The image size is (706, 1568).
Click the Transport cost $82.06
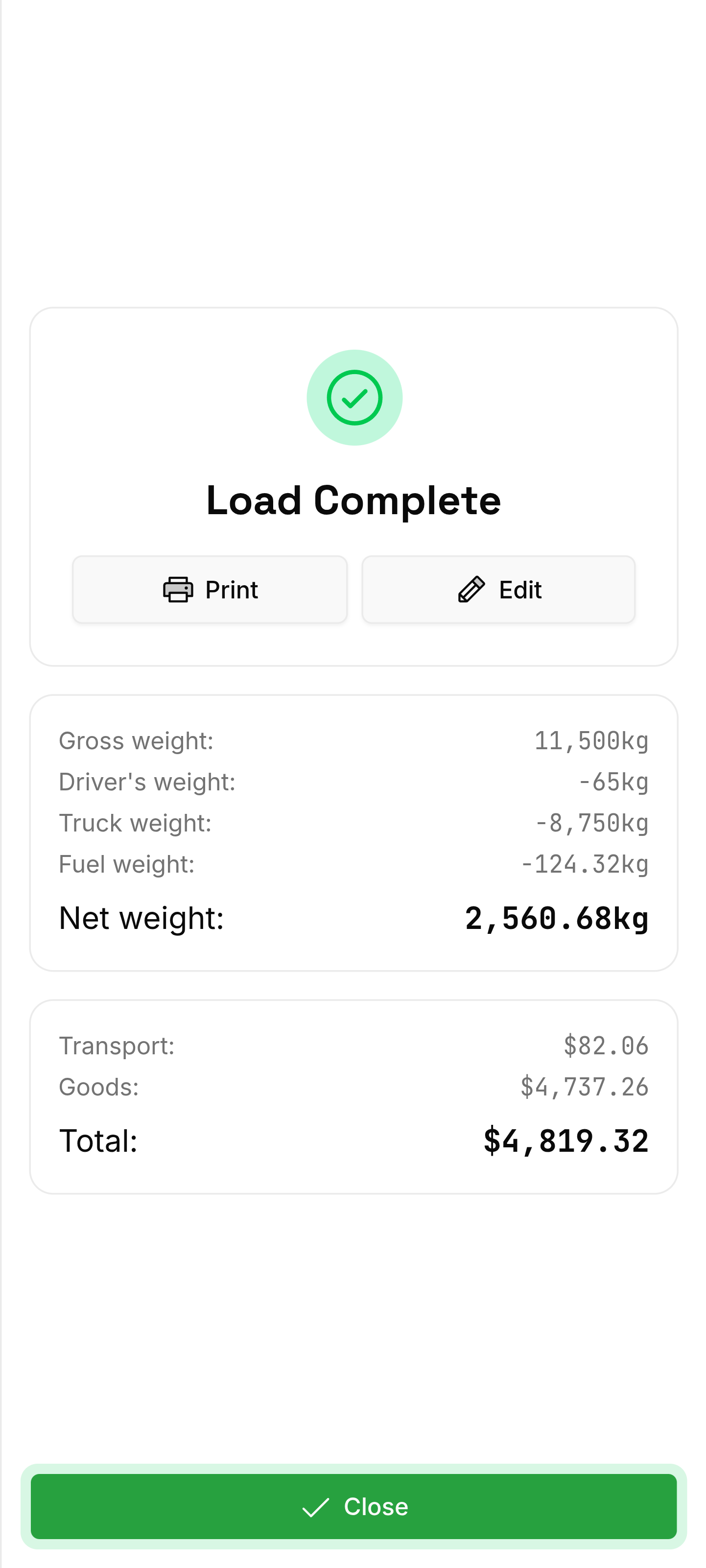pos(606,1045)
